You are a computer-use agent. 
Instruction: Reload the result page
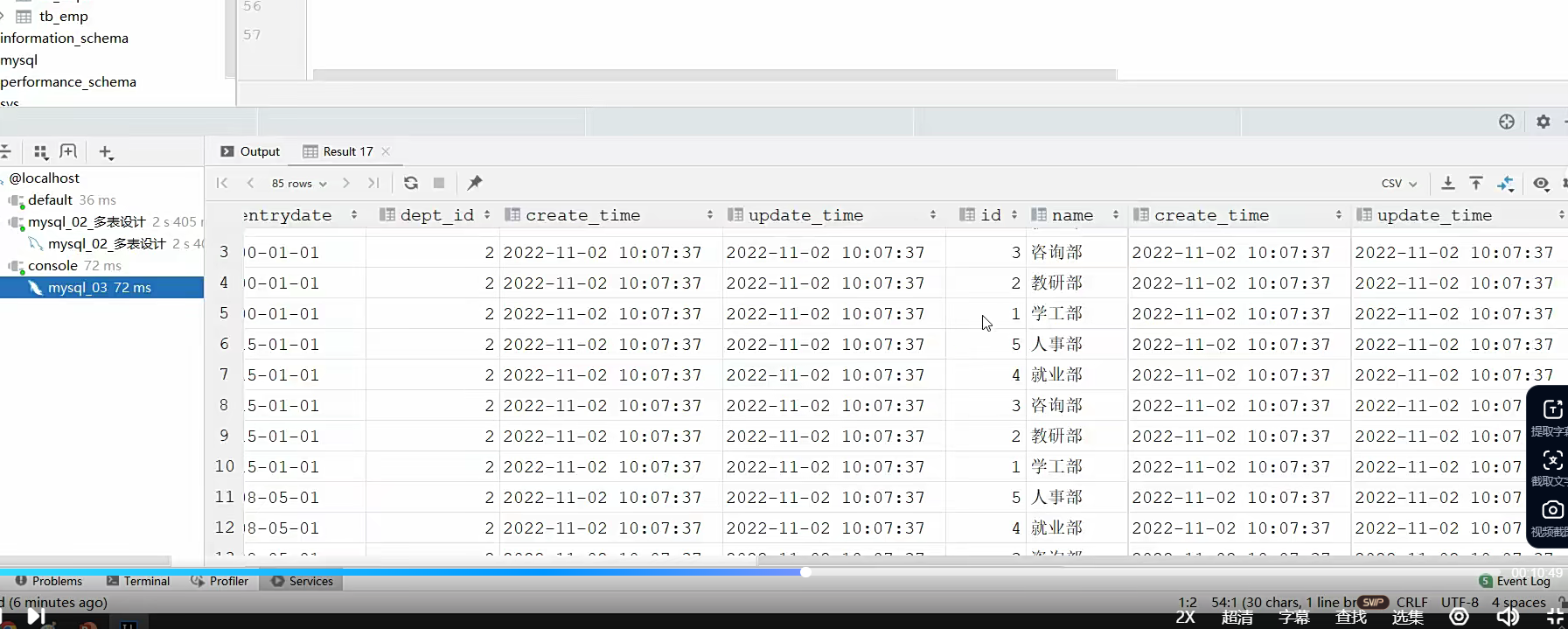[411, 183]
